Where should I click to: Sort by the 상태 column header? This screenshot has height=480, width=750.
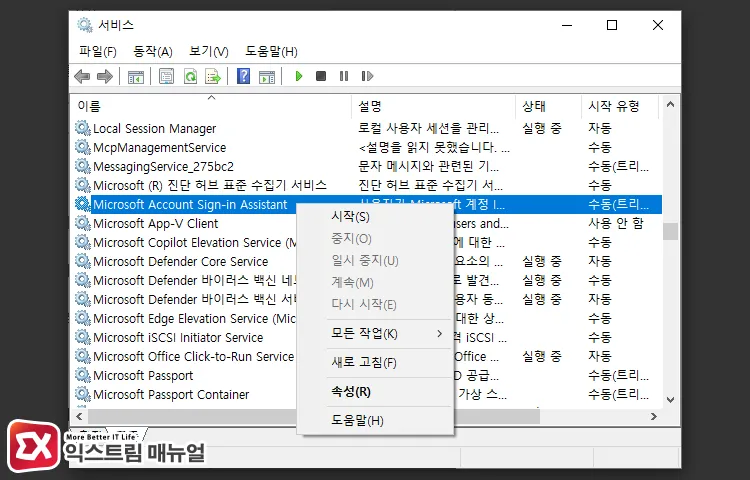click(549, 106)
